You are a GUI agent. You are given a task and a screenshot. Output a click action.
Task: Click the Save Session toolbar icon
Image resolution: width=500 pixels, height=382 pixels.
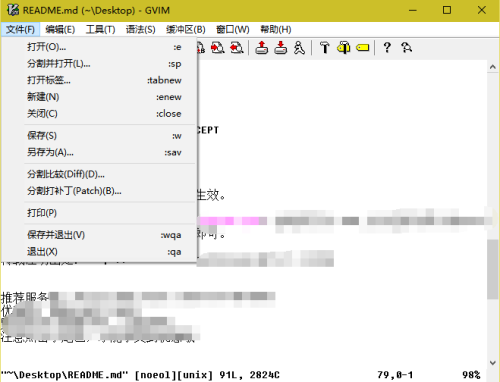pyautogui.click(x=281, y=48)
